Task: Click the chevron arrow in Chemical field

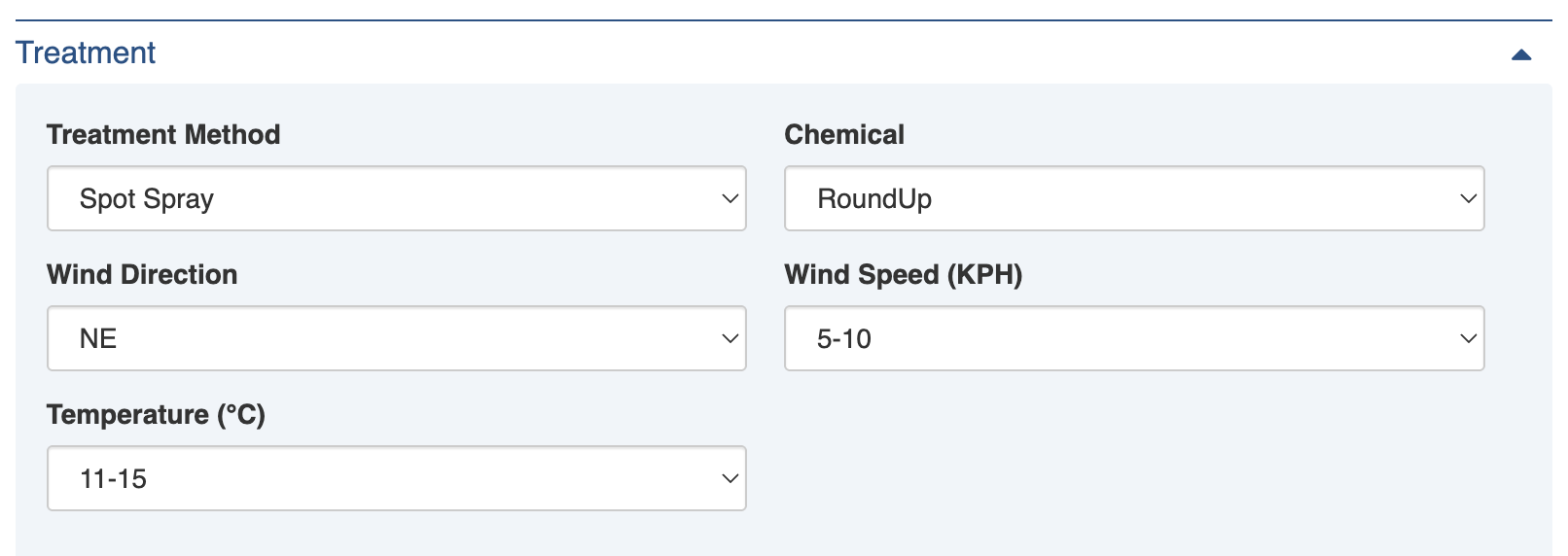Action: 1468,198
